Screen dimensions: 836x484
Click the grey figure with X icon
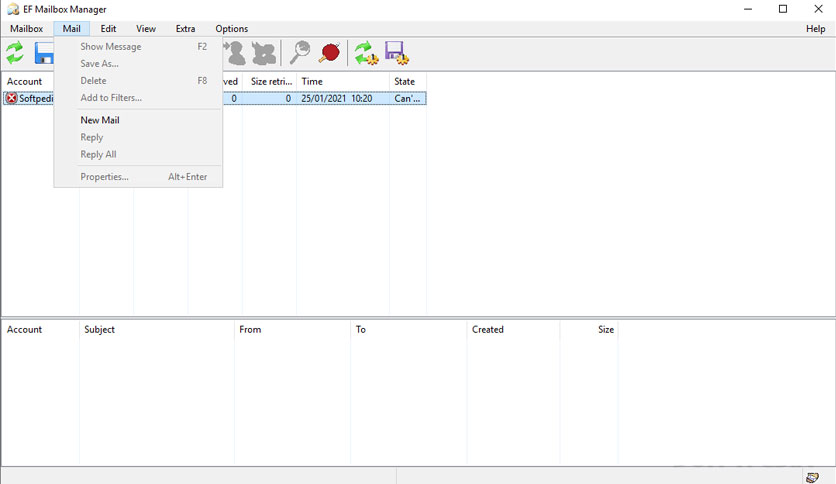264,53
